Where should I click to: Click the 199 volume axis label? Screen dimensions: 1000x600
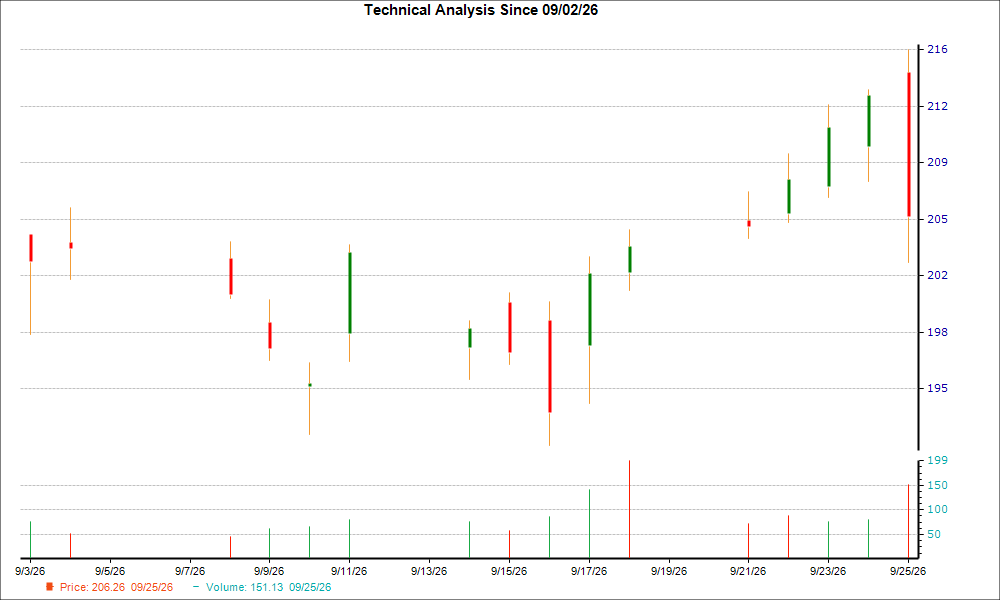coord(937,460)
